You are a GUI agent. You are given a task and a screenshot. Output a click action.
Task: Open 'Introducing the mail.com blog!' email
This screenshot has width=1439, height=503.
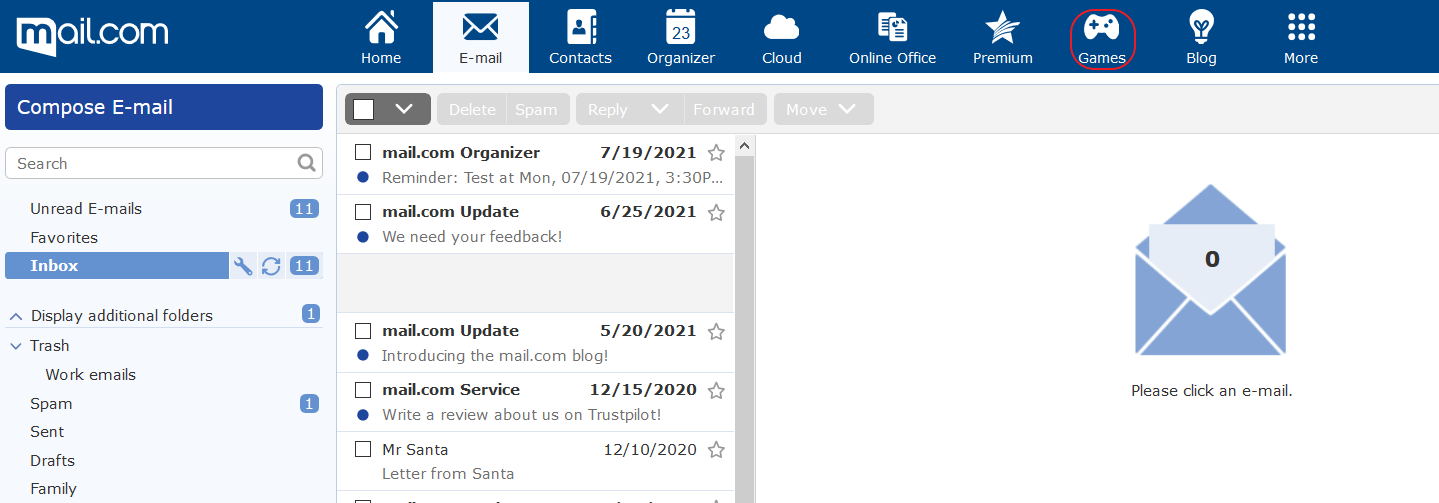click(495, 355)
